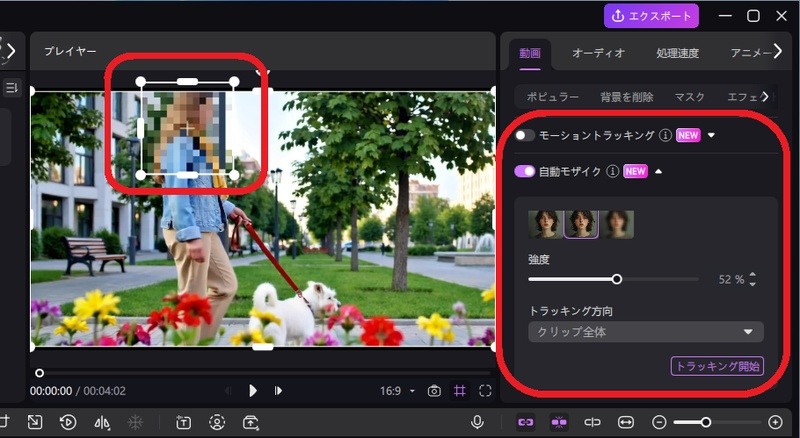Open the AI portrait face tool icon
This screenshot has height=438, width=800.
(217, 422)
